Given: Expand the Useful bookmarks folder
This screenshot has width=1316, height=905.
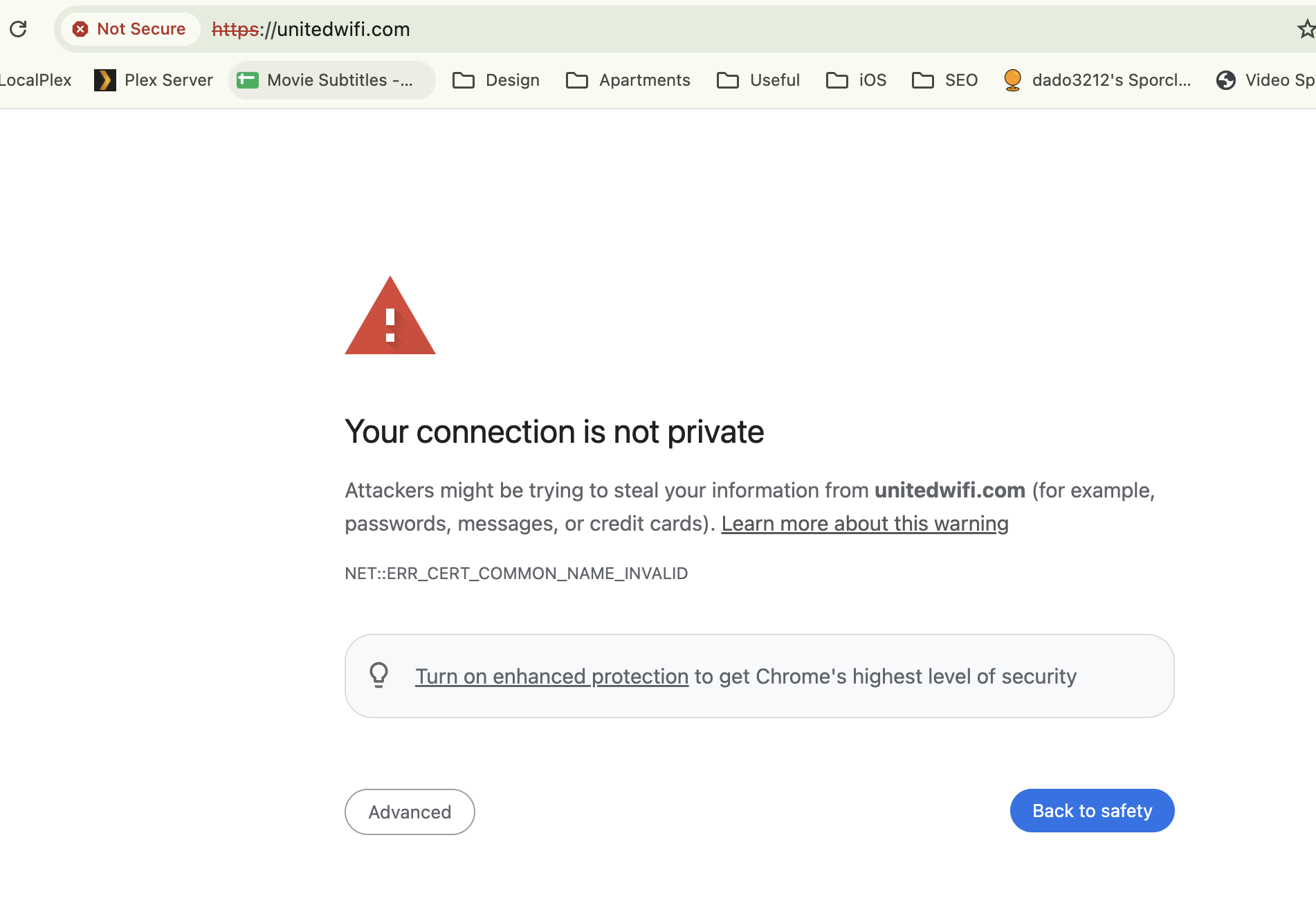Looking at the screenshot, I should [x=758, y=80].
